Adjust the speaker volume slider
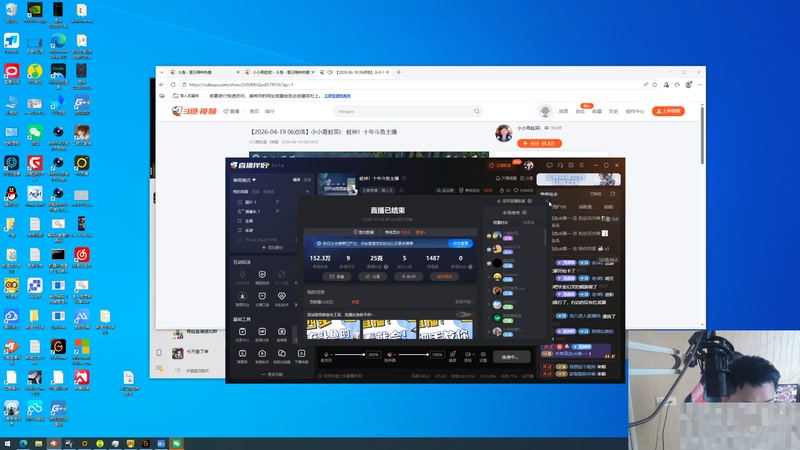 click(x=413, y=355)
